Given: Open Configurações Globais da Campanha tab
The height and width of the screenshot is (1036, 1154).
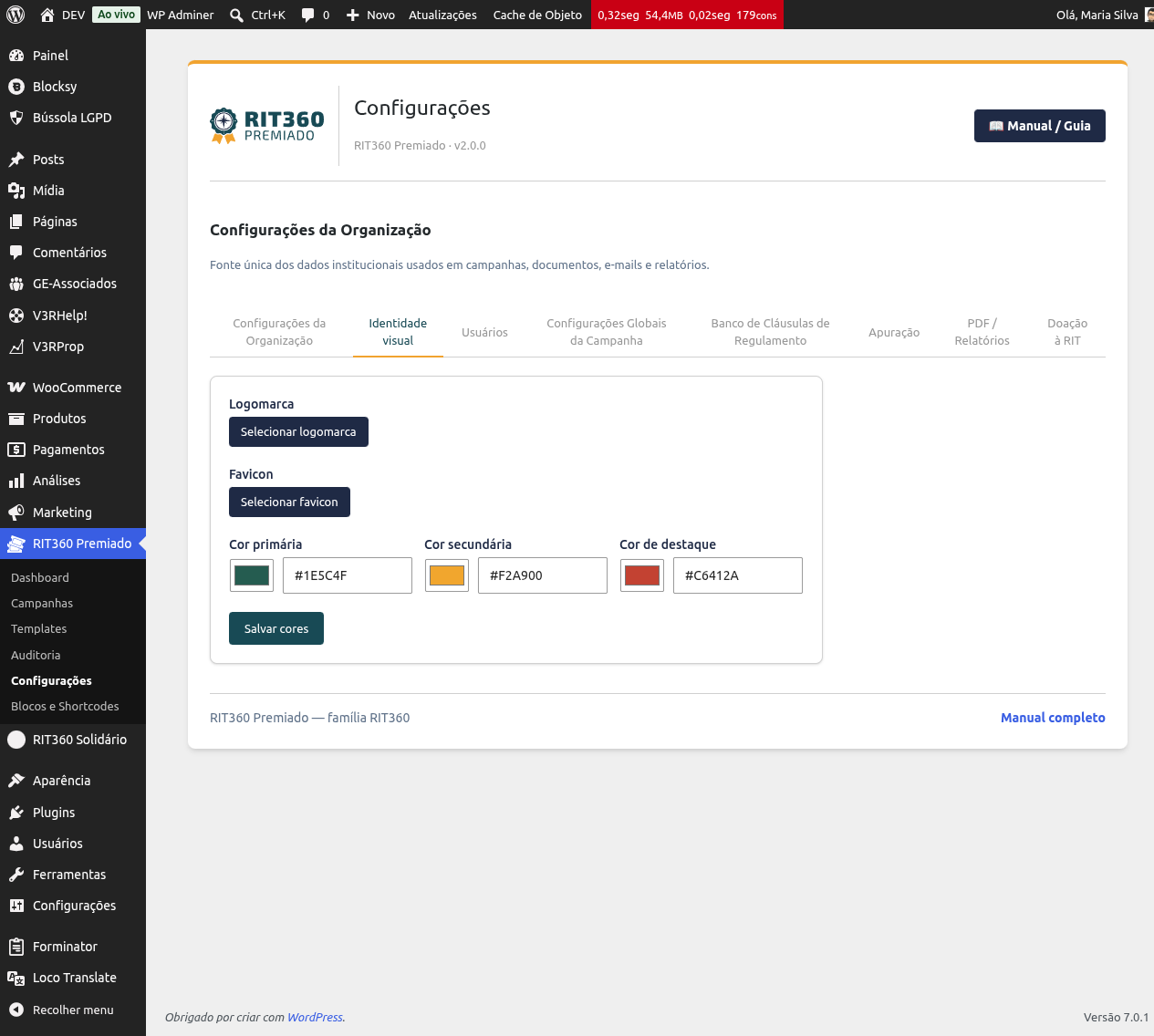Looking at the screenshot, I should 607,332.
